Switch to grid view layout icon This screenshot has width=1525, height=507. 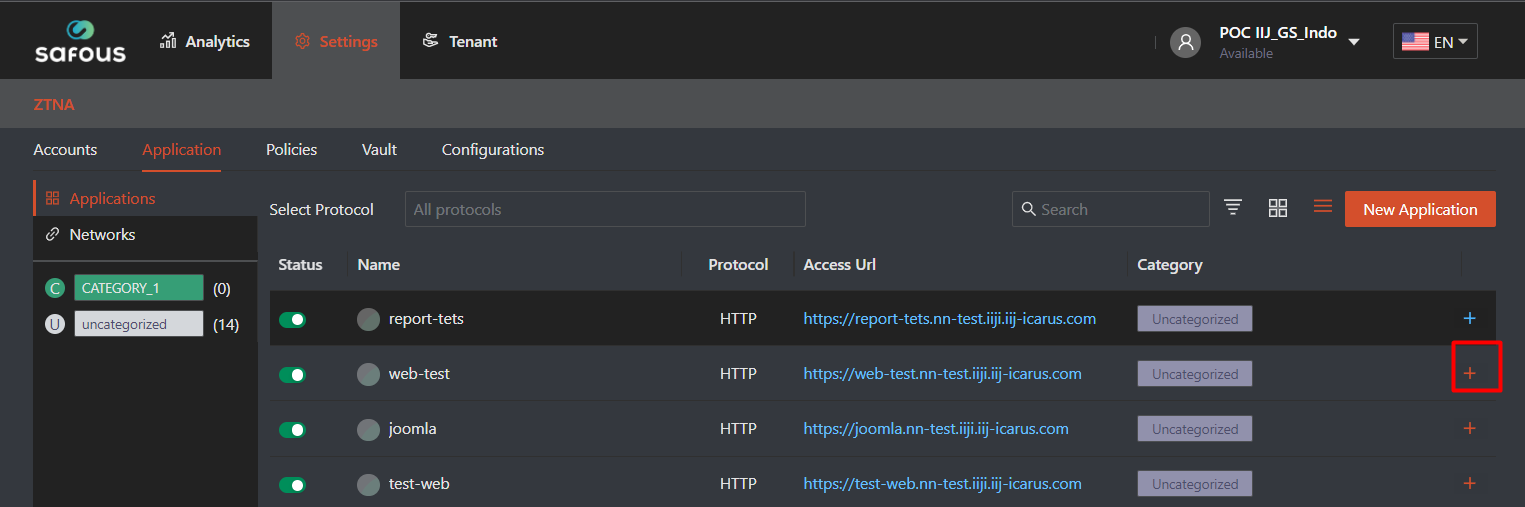click(x=1278, y=208)
